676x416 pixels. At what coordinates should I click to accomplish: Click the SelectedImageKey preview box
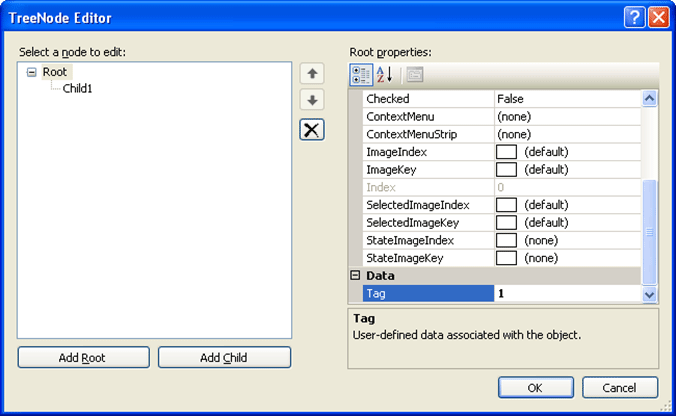point(506,222)
